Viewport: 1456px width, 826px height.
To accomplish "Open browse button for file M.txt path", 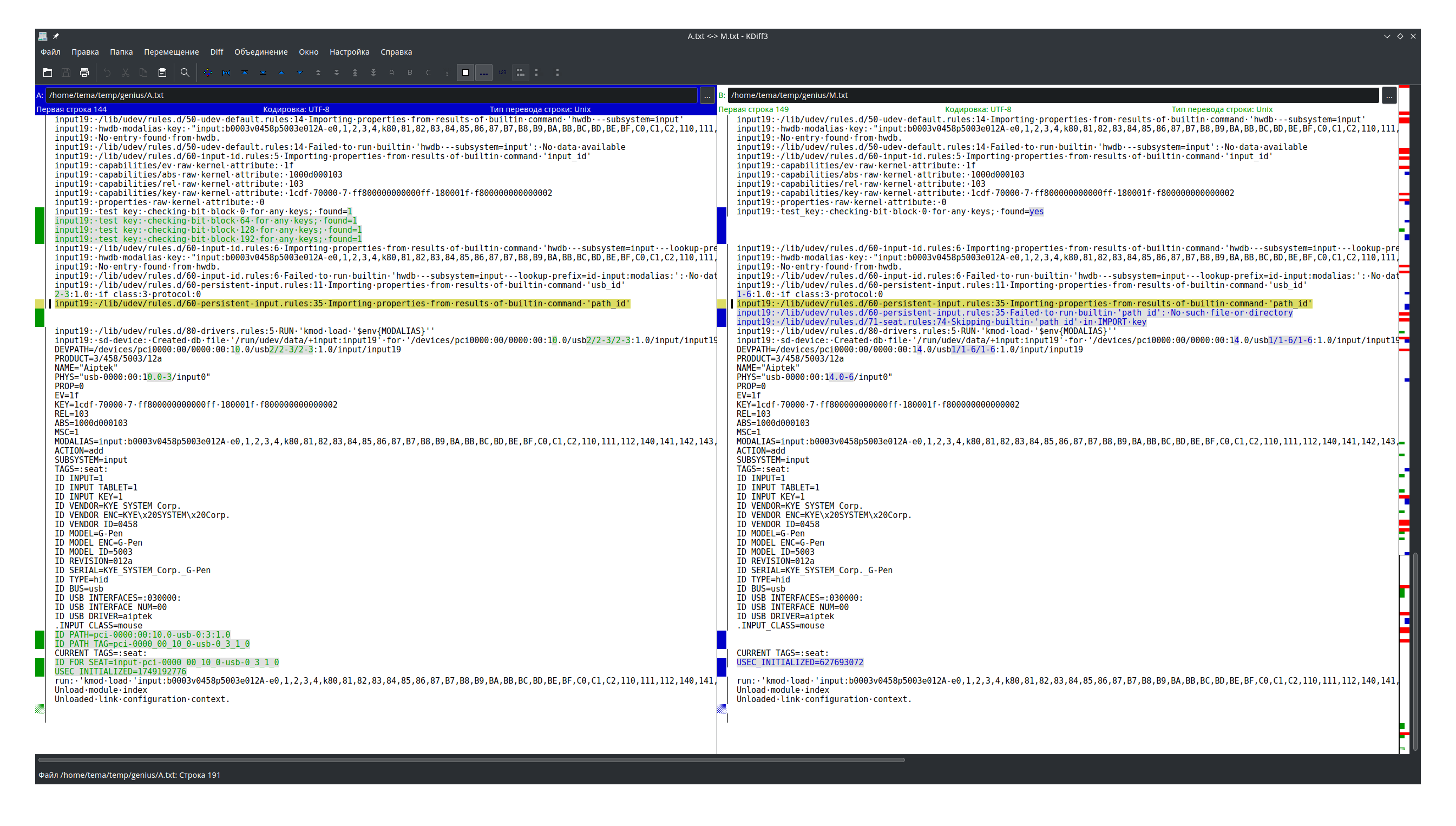I will point(1389,96).
